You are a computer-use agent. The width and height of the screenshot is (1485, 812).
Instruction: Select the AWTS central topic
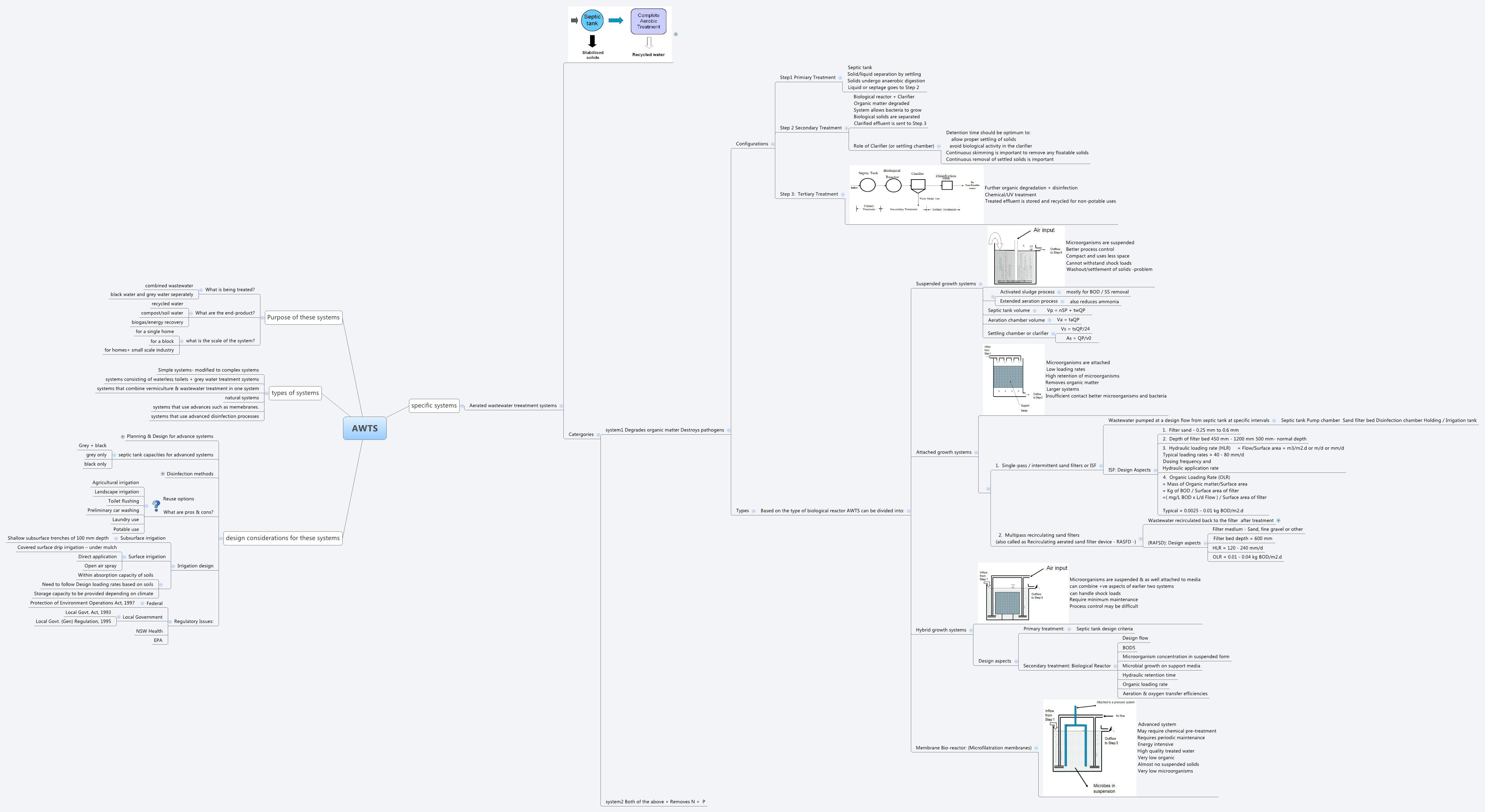(364, 428)
